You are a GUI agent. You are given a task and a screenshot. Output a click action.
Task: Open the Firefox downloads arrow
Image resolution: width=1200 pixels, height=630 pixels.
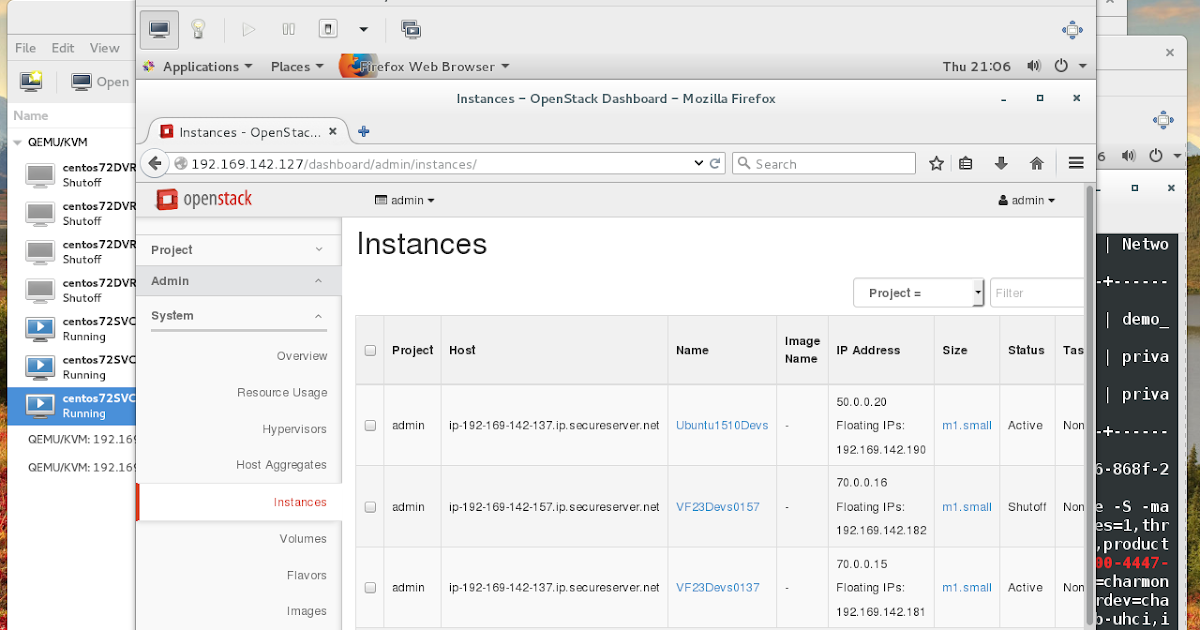click(1001, 163)
